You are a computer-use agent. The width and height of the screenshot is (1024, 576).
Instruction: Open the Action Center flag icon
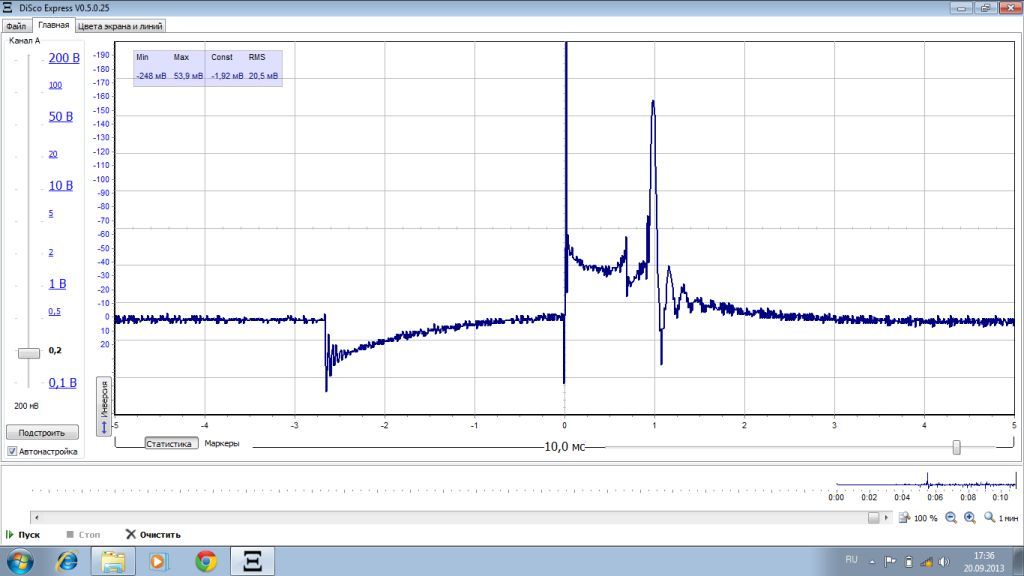pyautogui.click(x=890, y=562)
